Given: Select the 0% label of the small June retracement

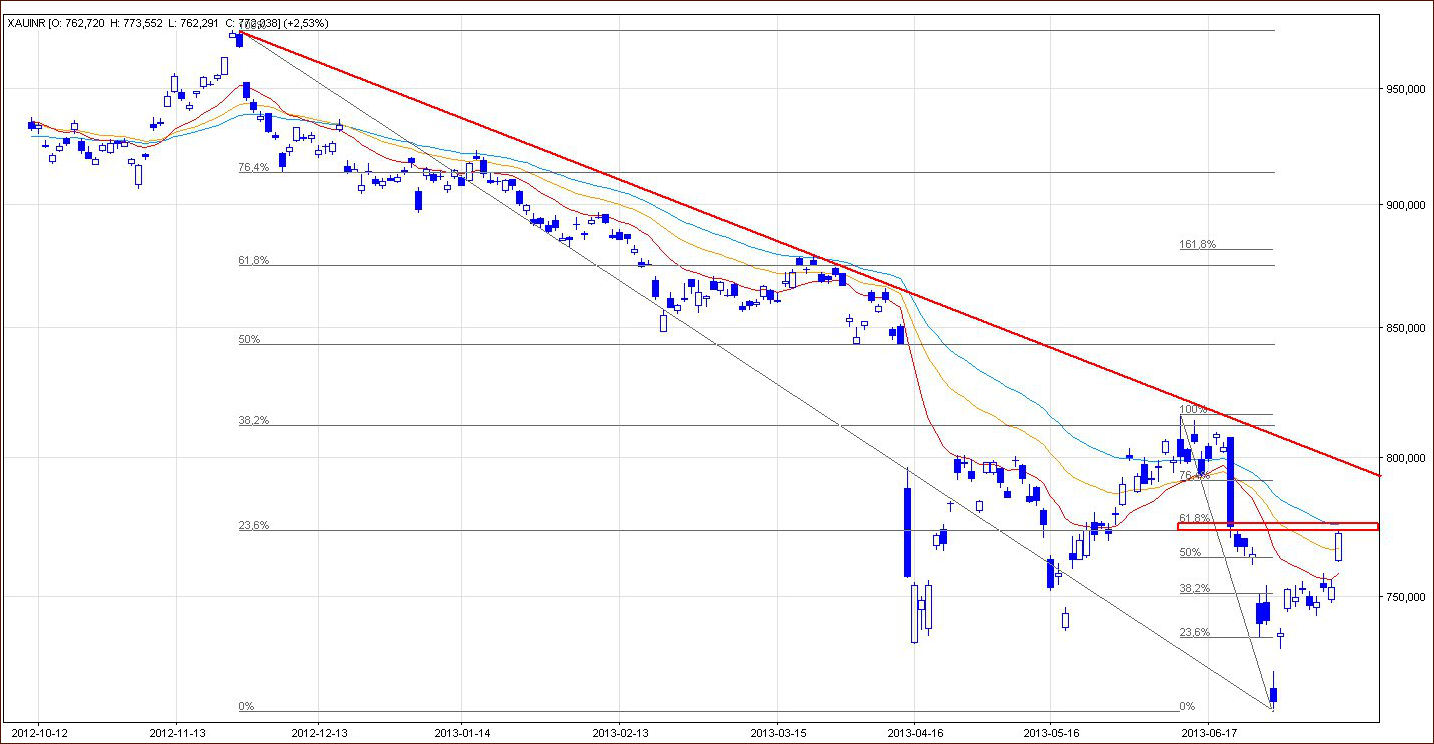Looking at the screenshot, I should click(x=1188, y=706).
